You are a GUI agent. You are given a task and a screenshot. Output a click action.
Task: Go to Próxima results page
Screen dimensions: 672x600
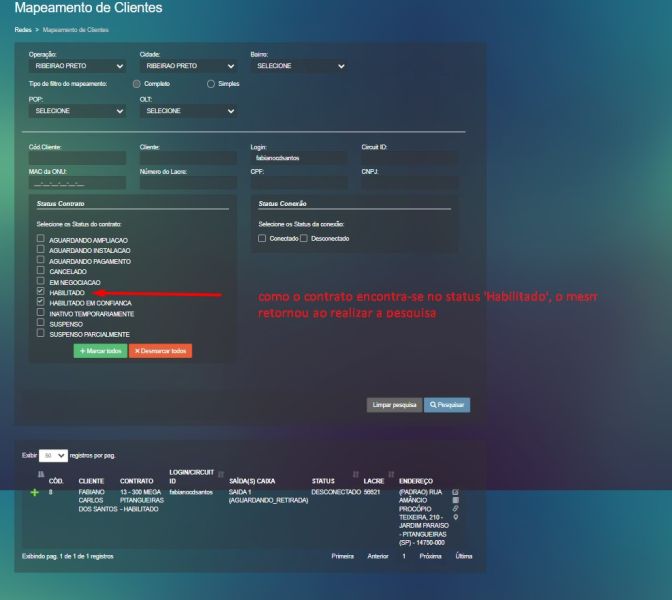430,556
